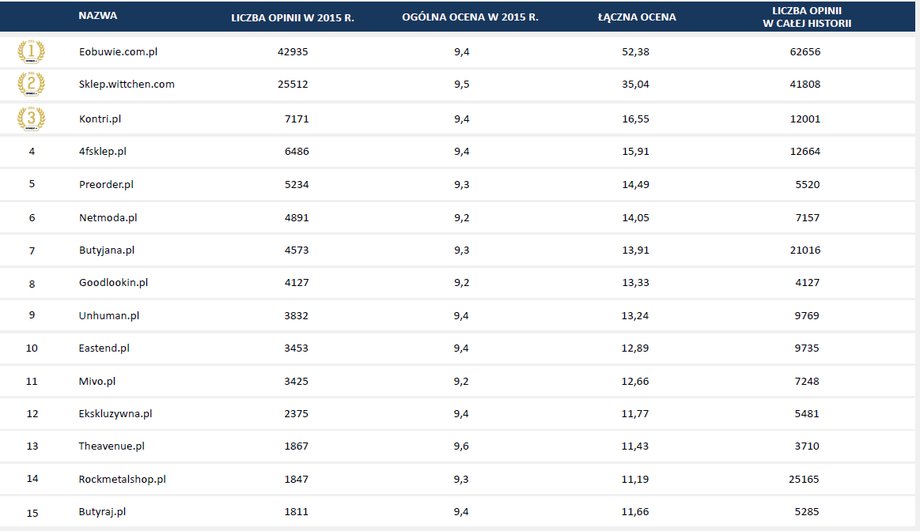Image resolution: width=920 pixels, height=531 pixels.
Task: Click the second-place laurel badge icon
Action: pyautogui.click(x=31, y=84)
